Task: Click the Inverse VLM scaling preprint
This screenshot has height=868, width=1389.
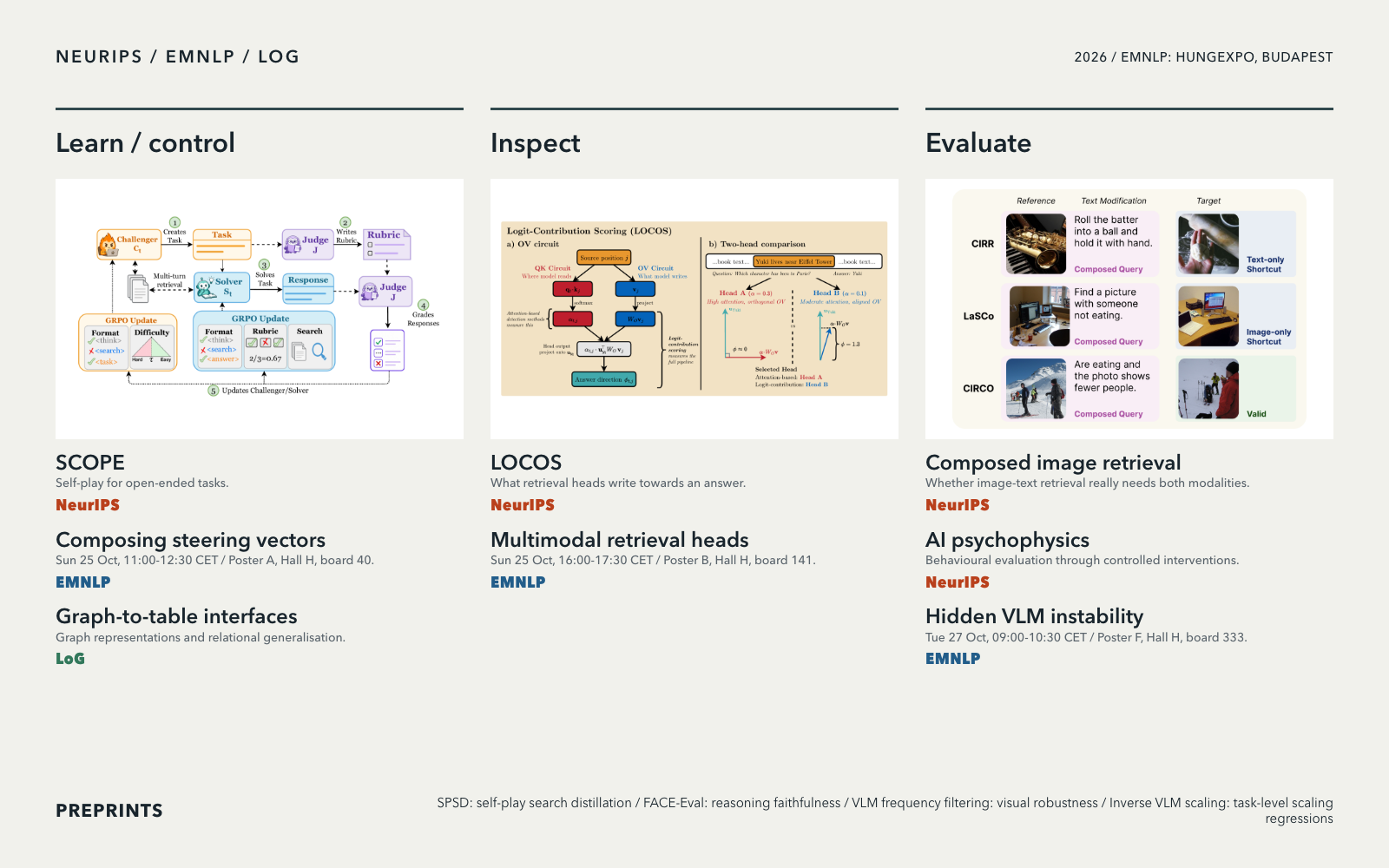Action: coord(1221,811)
